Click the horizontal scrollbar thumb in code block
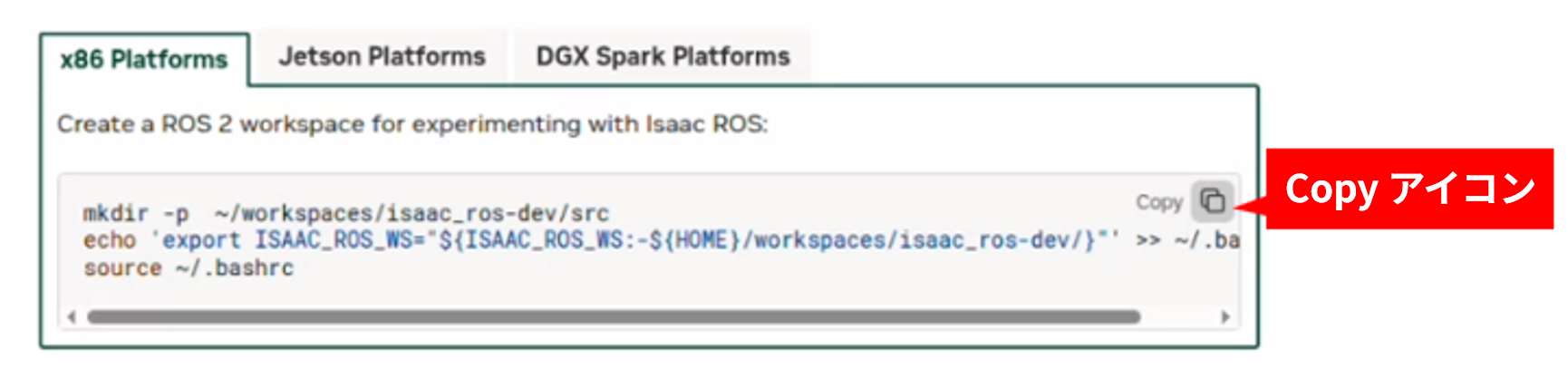Image resolution: width=1568 pixels, height=369 pixels. pos(614,317)
